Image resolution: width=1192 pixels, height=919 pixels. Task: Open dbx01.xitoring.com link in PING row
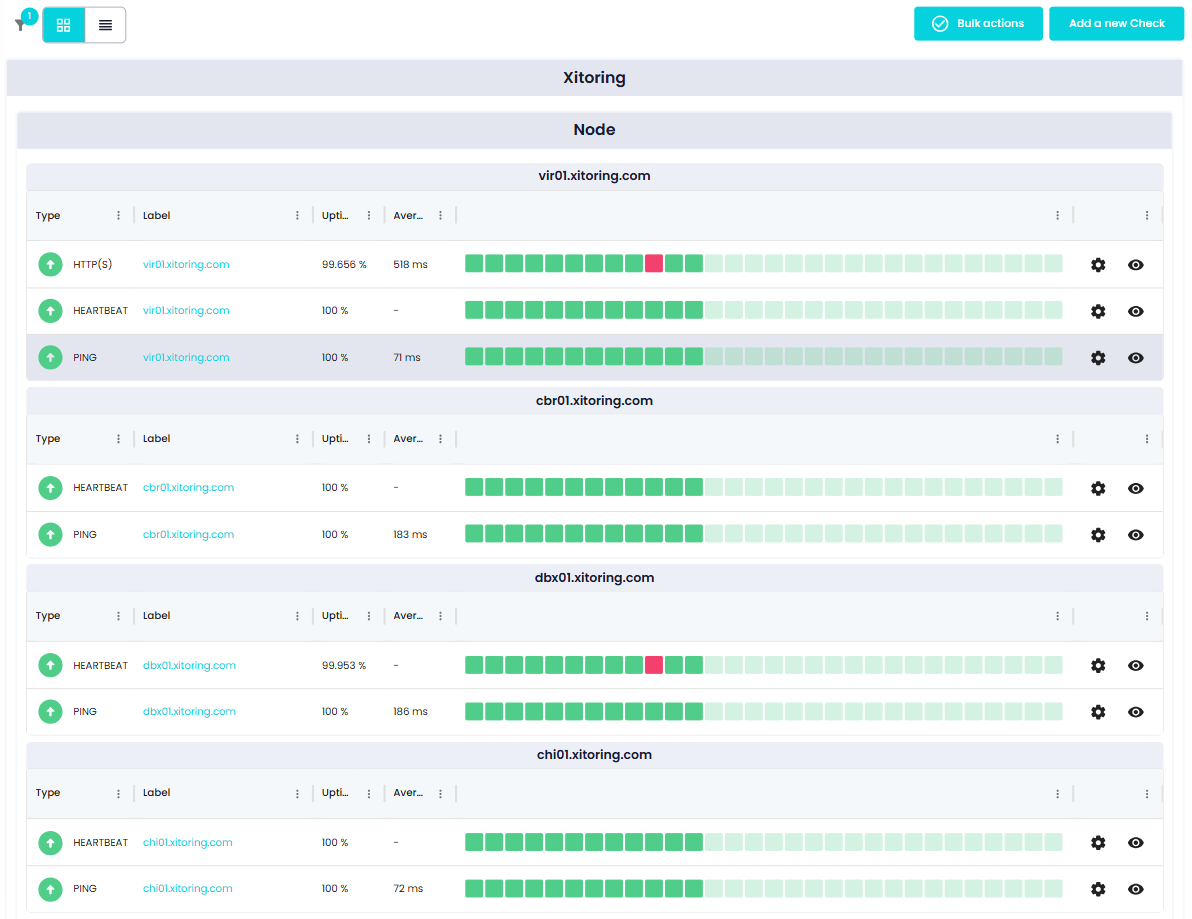click(189, 711)
